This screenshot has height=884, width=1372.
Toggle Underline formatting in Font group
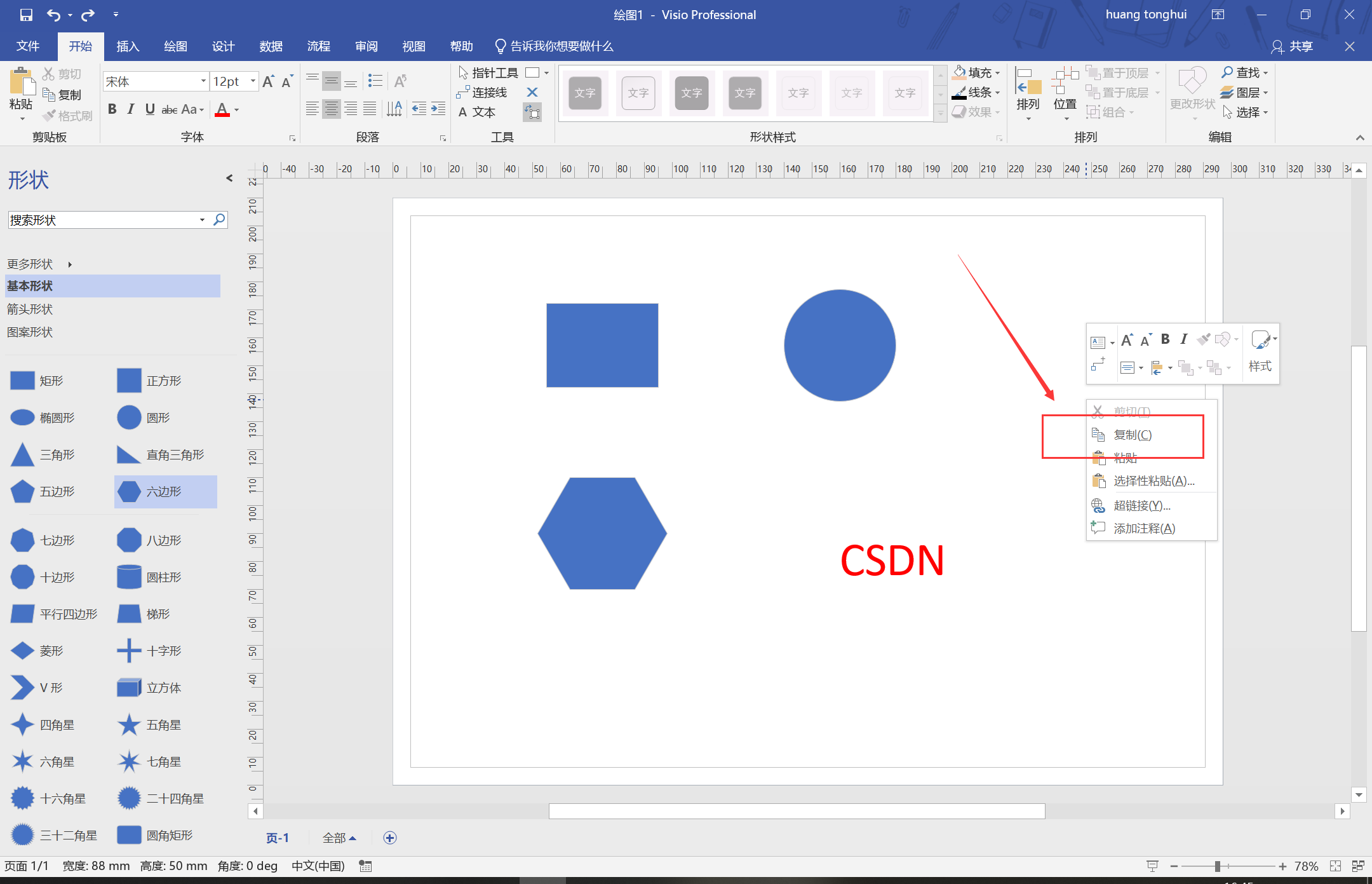coord(150,109)
